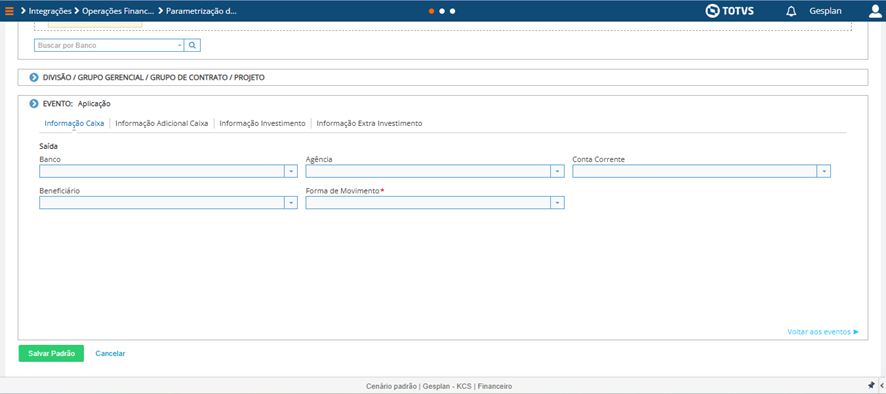
Task: Open the Conta Corrente dropdown arrow
Action: [x=824, y=171]
